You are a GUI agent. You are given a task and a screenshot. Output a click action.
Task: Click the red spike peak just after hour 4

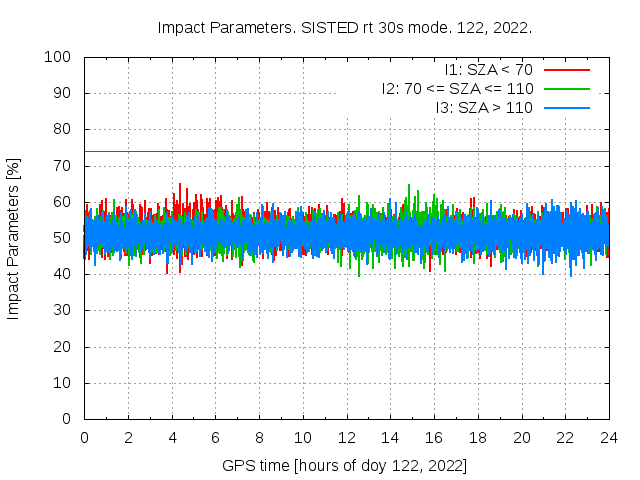pos(180,187)
